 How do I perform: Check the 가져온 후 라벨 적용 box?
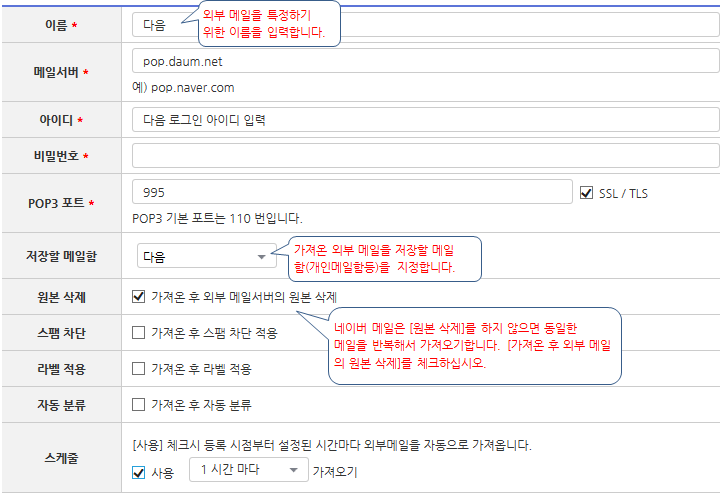pyautogui.click(x=139, y=369)
